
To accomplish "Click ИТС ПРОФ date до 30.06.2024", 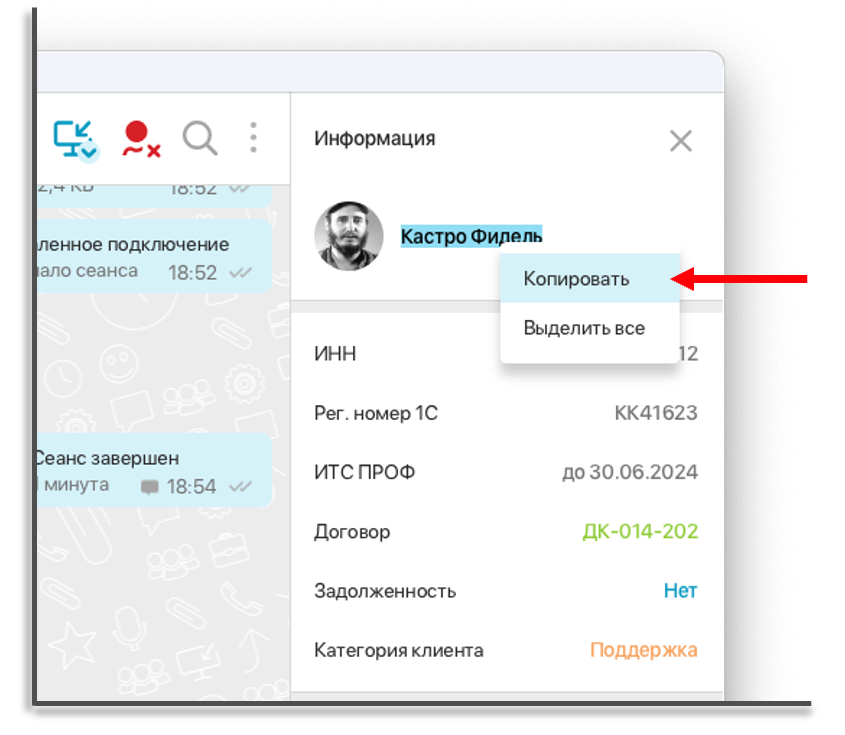I will [x=630, y=472].
